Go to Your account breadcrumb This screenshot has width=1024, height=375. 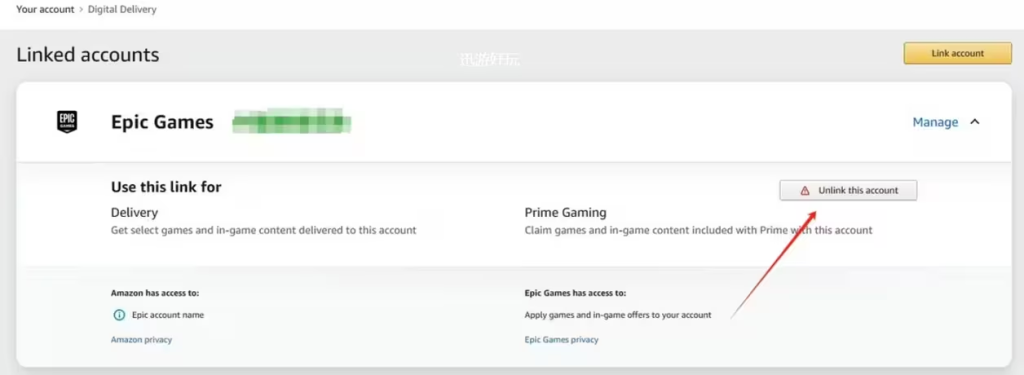(44, 10)
